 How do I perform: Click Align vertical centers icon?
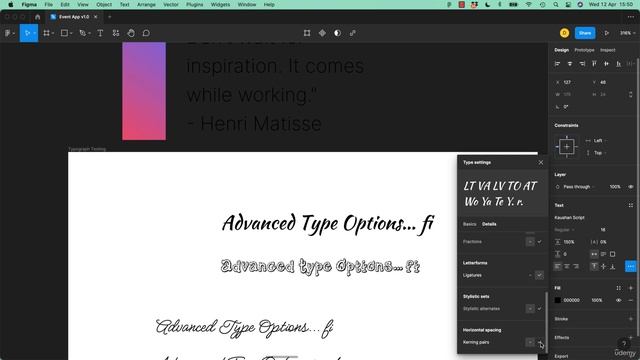pos(607,64)
